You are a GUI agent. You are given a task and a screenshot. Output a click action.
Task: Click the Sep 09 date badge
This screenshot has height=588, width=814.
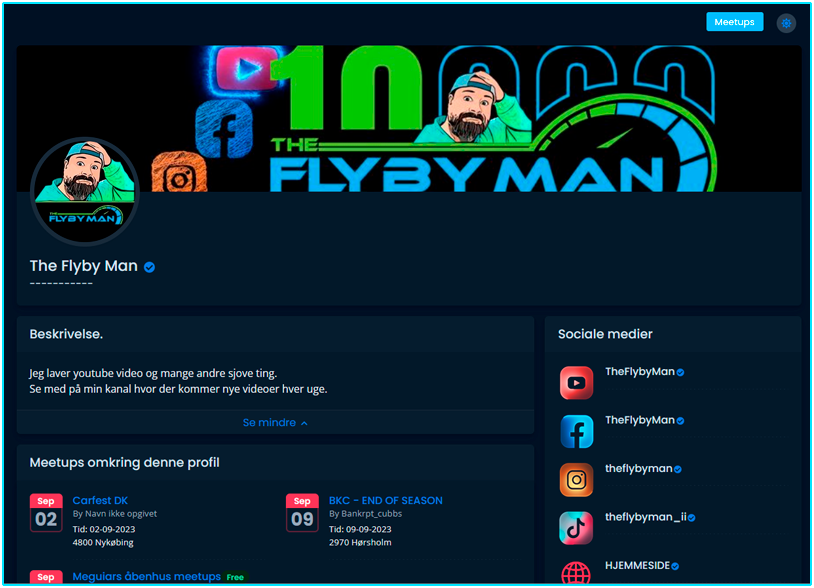point(302,513)
